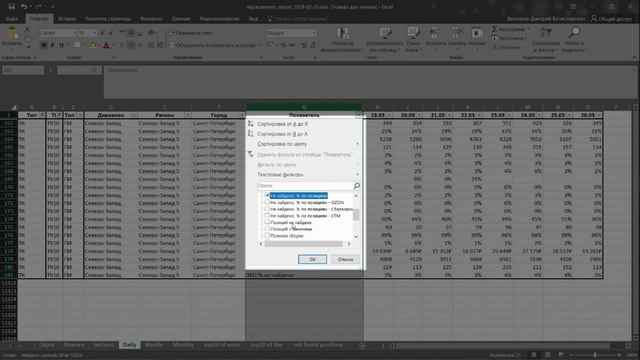Sort column from Я to А in filter menu
640x360 pixels.
tap(282, 134)
